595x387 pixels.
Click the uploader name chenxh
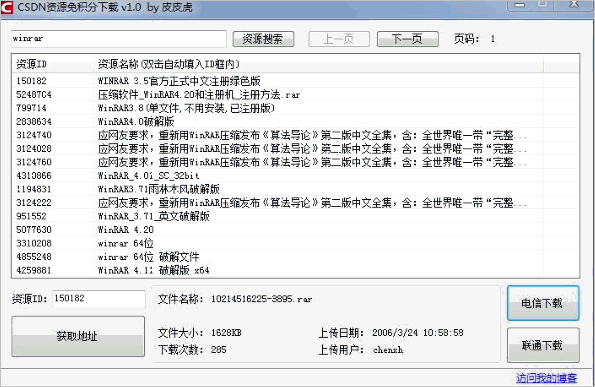(388, 350)
